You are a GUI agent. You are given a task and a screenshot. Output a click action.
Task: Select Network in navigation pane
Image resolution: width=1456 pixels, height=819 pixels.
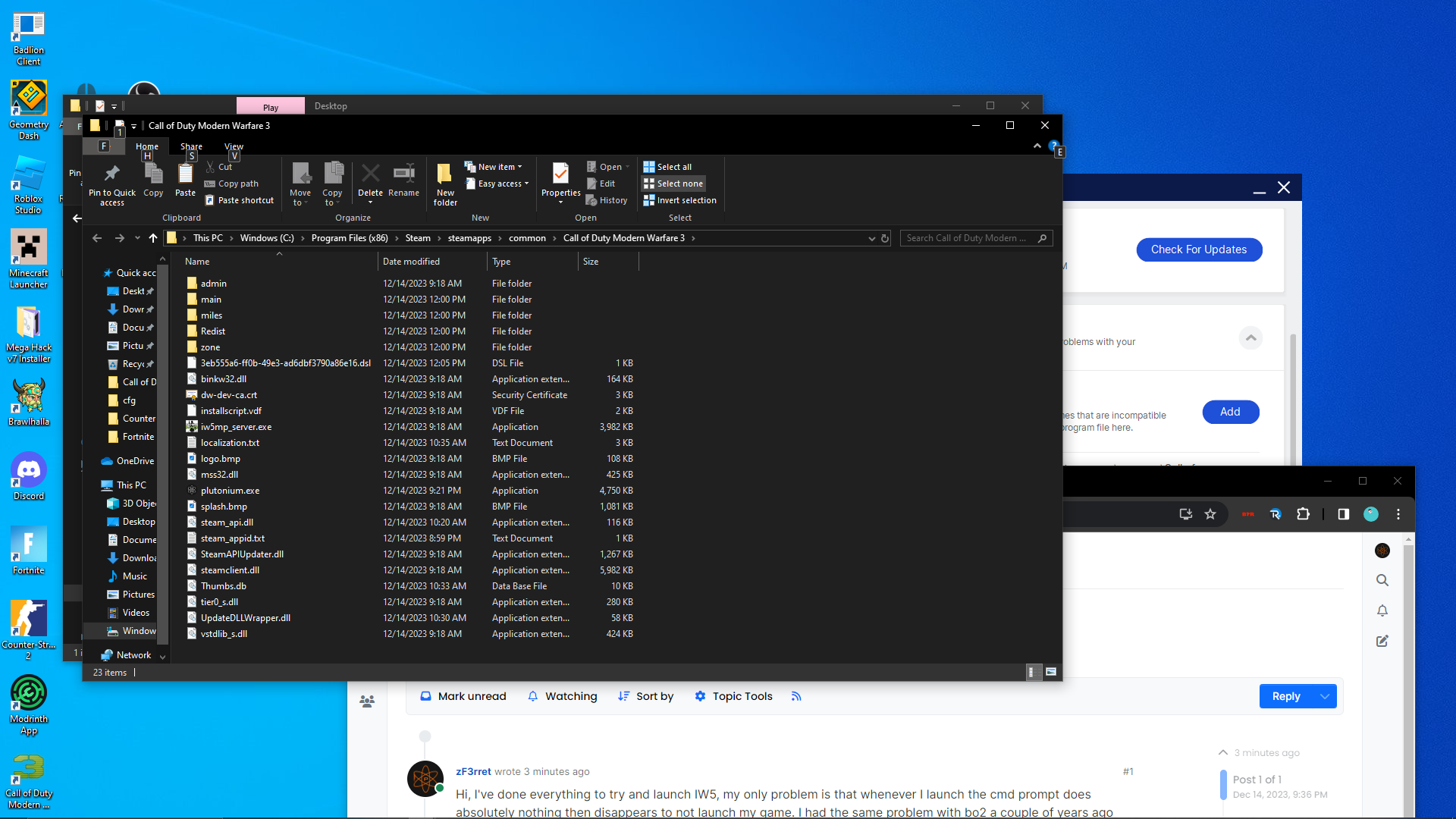(133, 655)
